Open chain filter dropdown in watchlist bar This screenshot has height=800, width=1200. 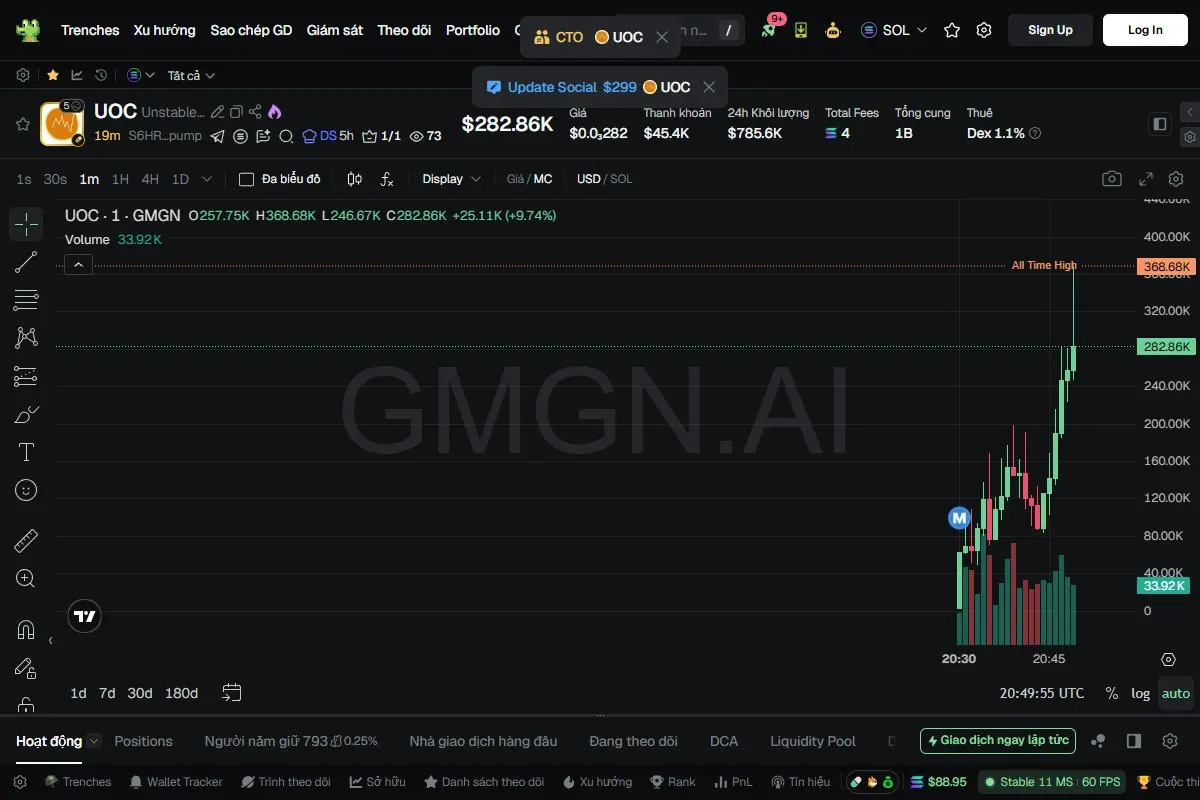tap(141, 75)
